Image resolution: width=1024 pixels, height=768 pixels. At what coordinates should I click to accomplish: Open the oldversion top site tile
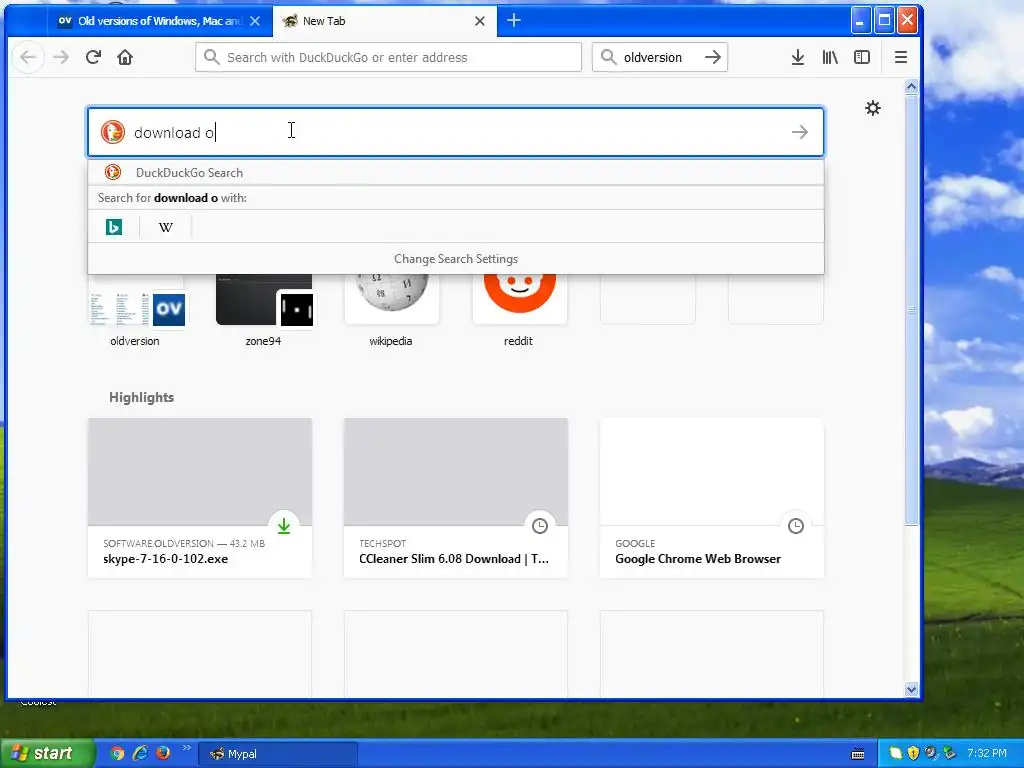click(136, 310)
